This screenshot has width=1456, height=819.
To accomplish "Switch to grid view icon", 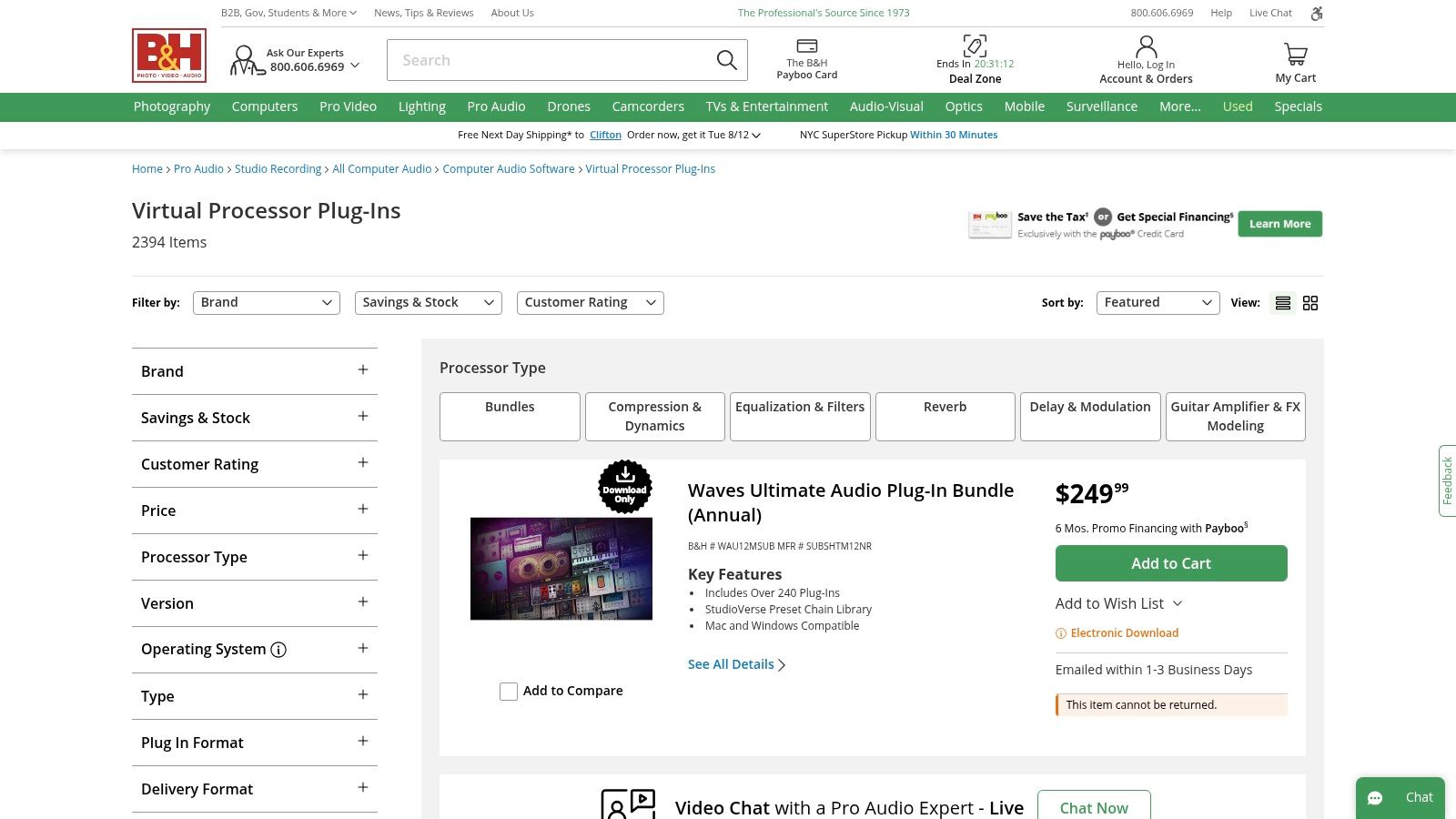I will [1310, 303].
